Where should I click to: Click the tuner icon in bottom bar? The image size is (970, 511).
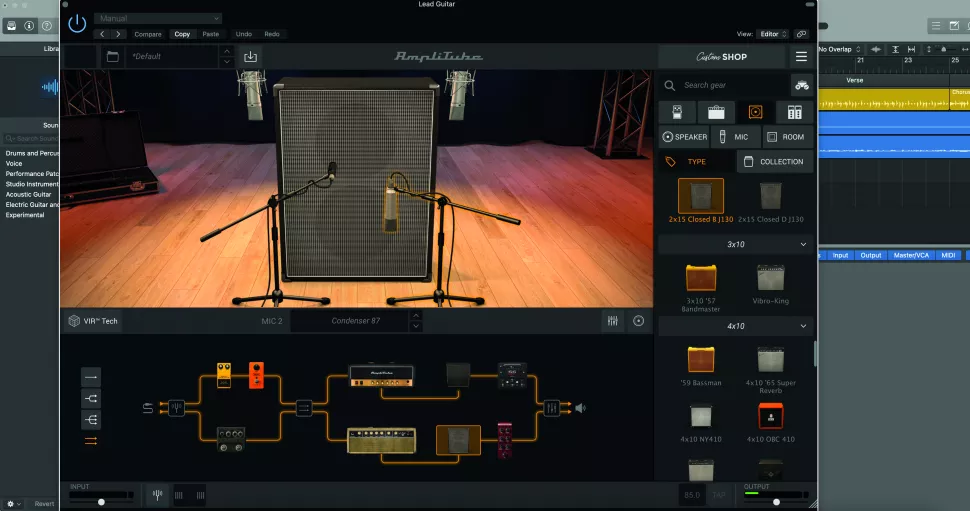point(158,494)
